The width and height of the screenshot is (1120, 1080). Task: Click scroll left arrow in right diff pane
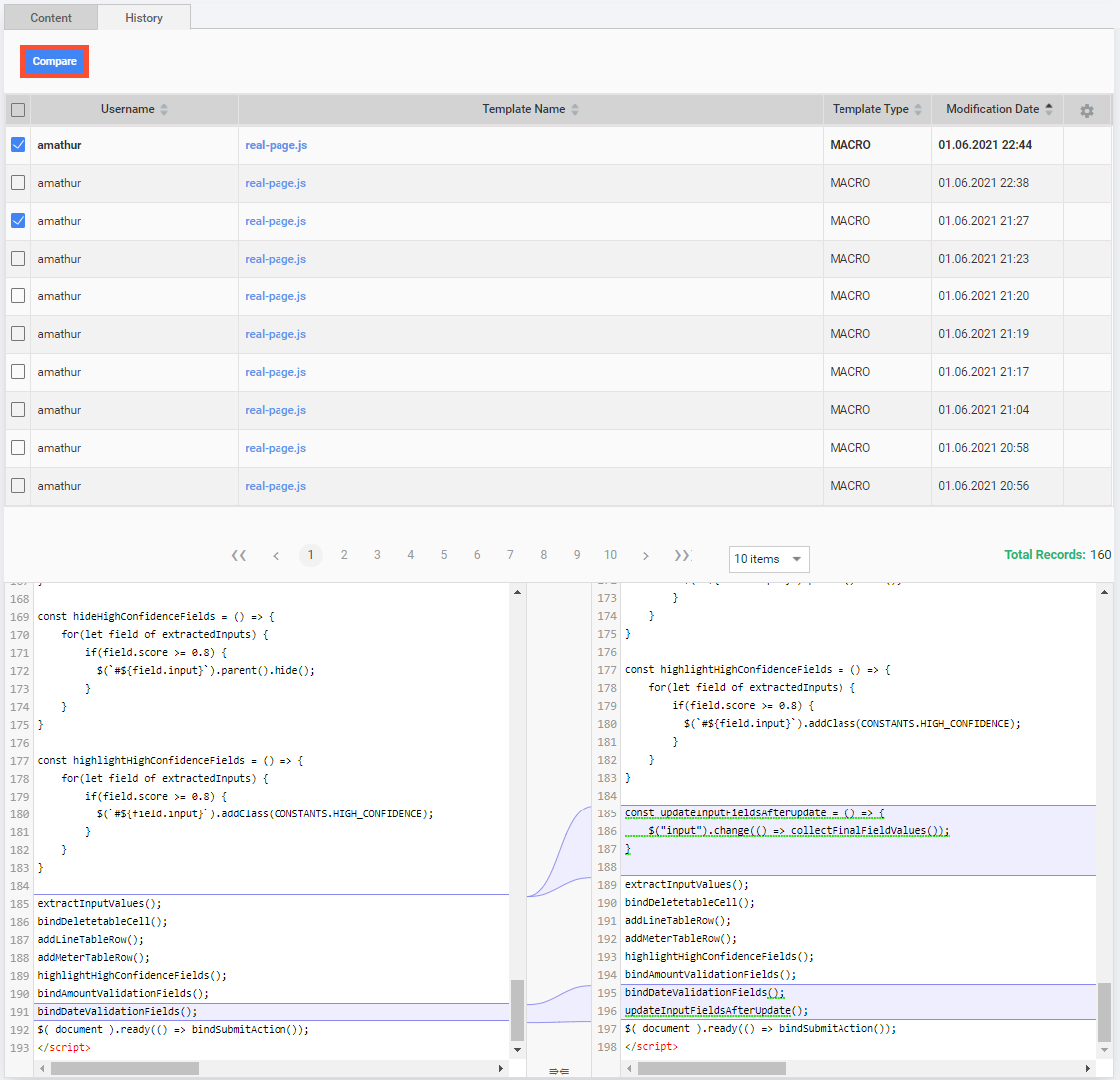[629, 1069]
